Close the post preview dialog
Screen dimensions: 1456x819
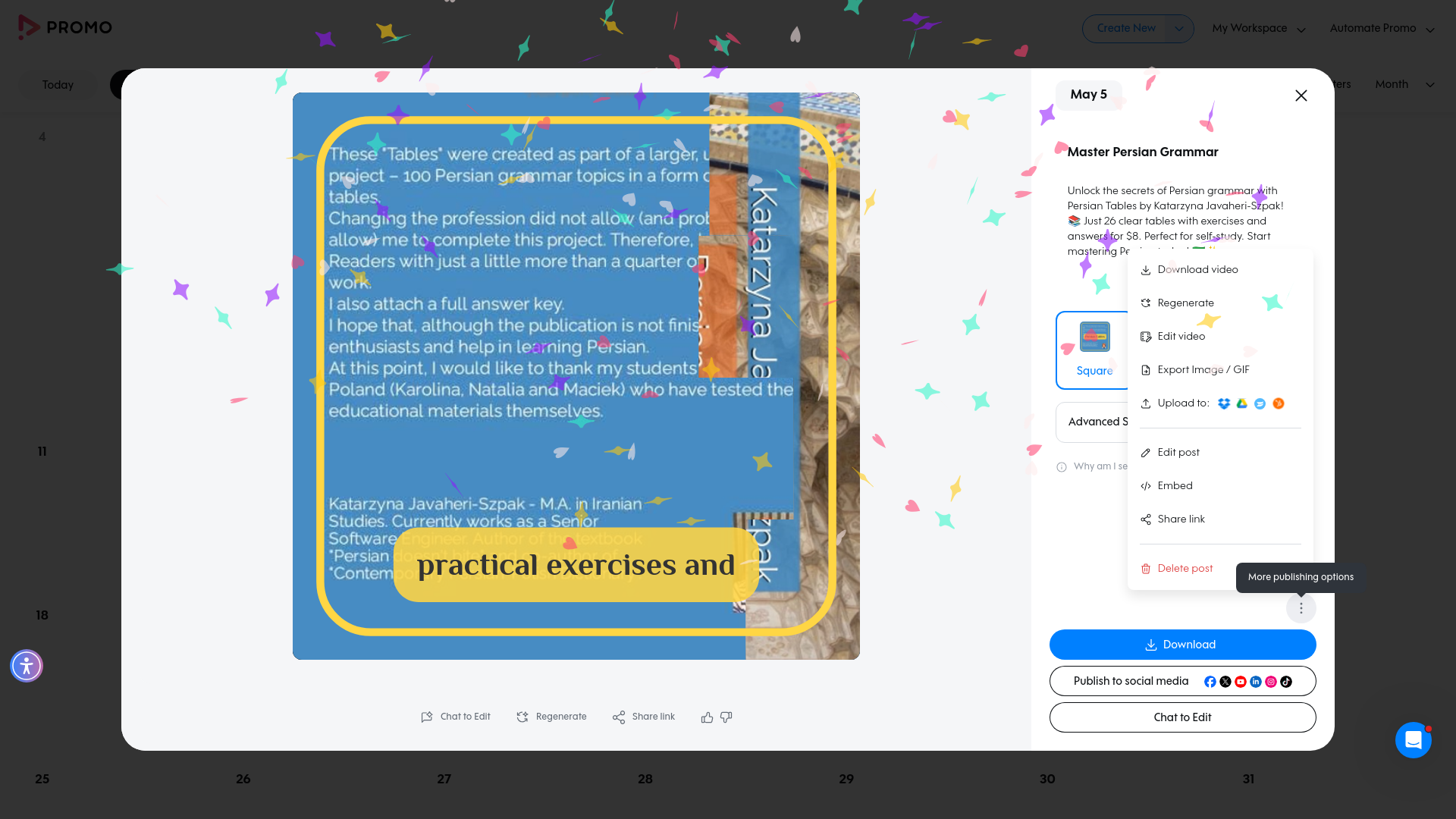(x=1301, y=96)
